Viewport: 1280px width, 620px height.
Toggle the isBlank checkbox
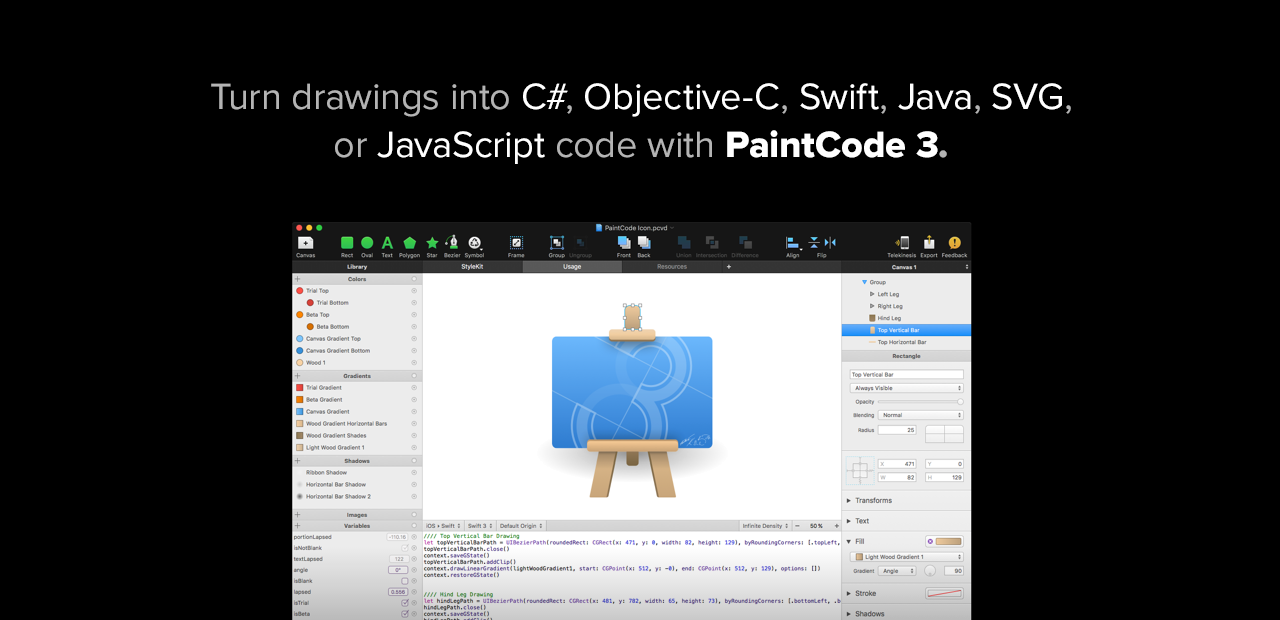(x=404, y=581)
